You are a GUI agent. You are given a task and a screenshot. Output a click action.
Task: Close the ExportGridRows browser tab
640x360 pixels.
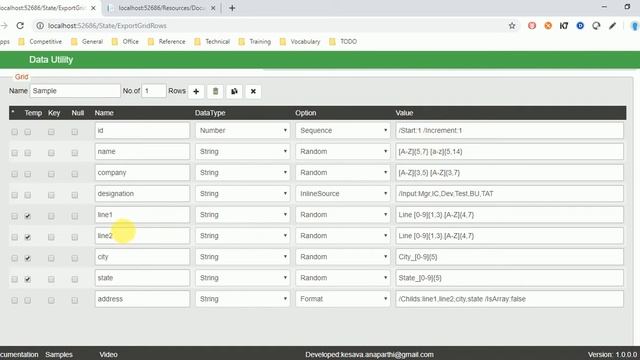pos(93,8)
